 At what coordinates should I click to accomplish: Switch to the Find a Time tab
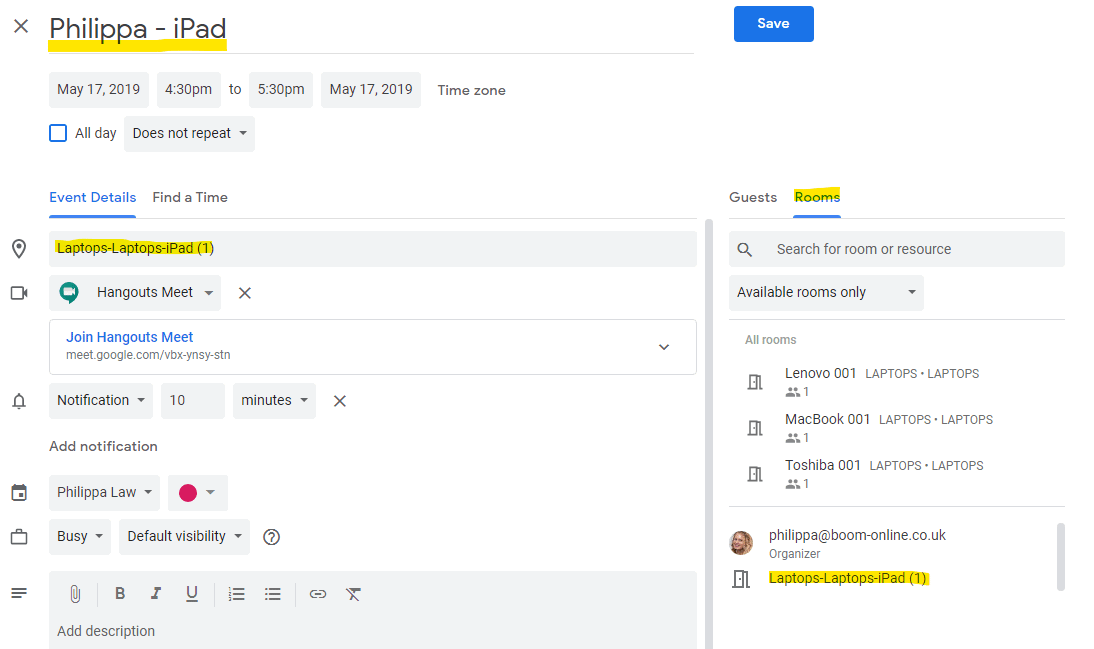[x=189, y=197]
